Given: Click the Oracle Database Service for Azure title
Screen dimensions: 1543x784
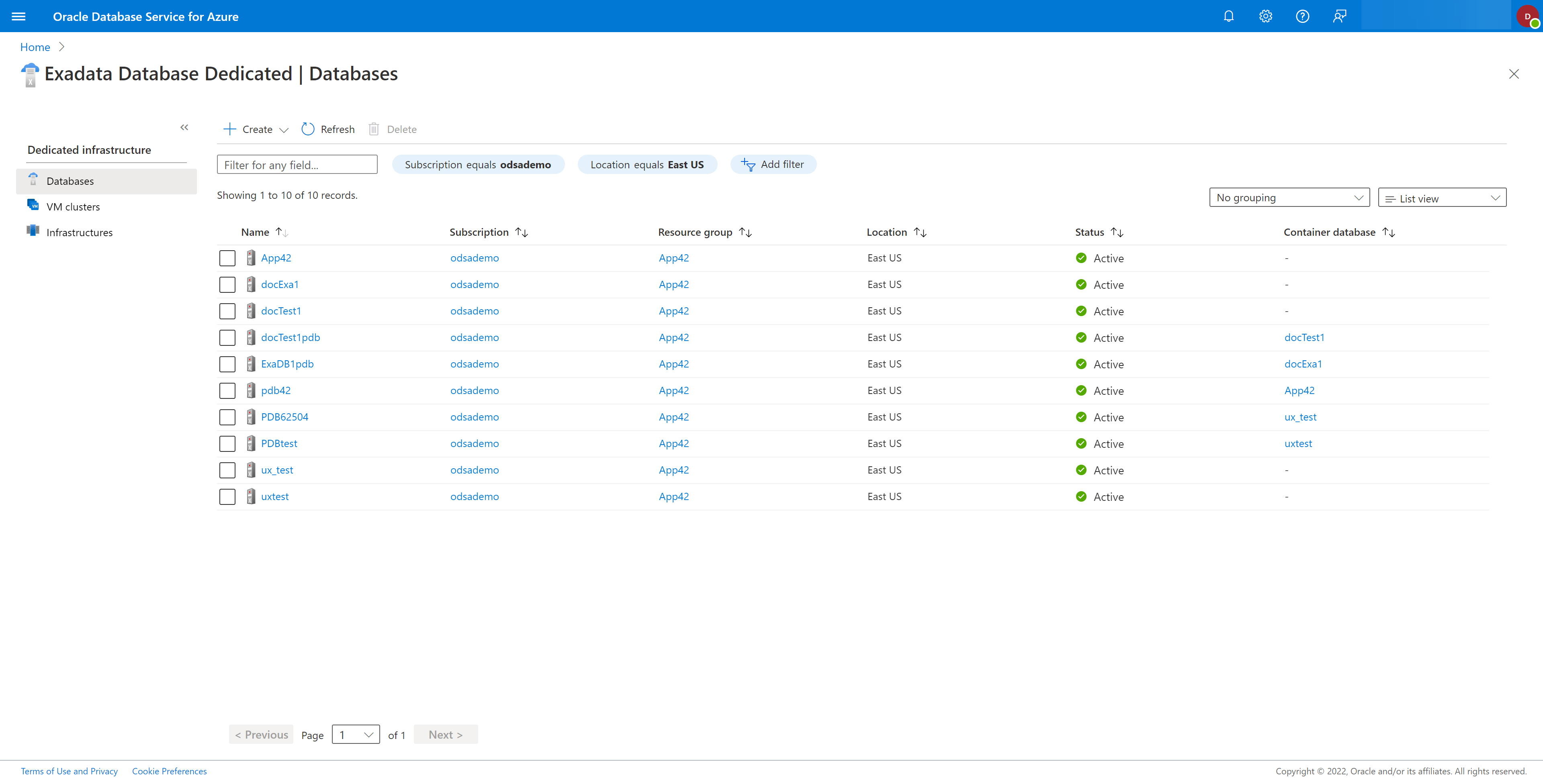Looking at the screenshot, I should coord(145,16).
